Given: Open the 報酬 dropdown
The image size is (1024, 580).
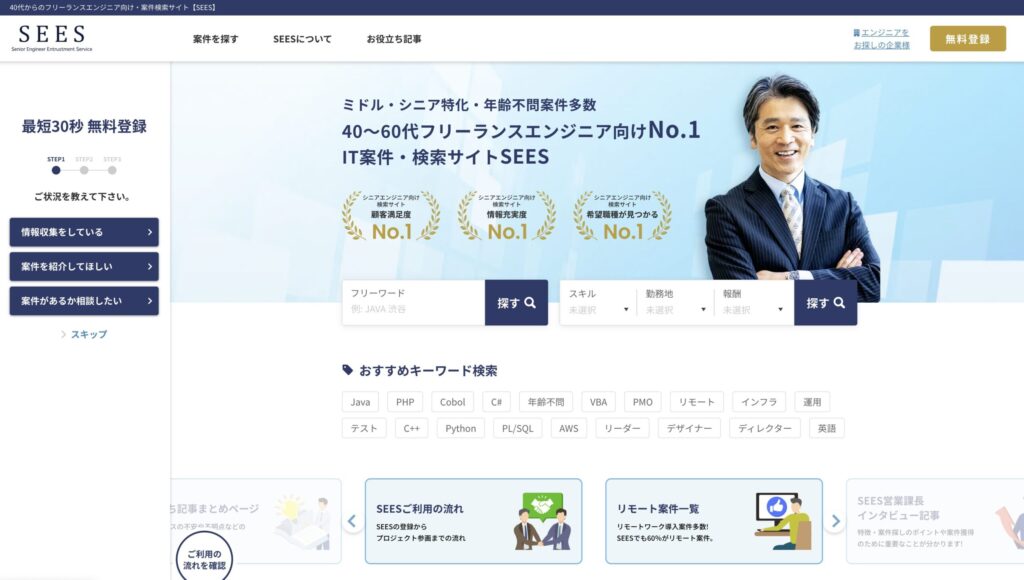Looking at the screenshot, I should [752, 303].
